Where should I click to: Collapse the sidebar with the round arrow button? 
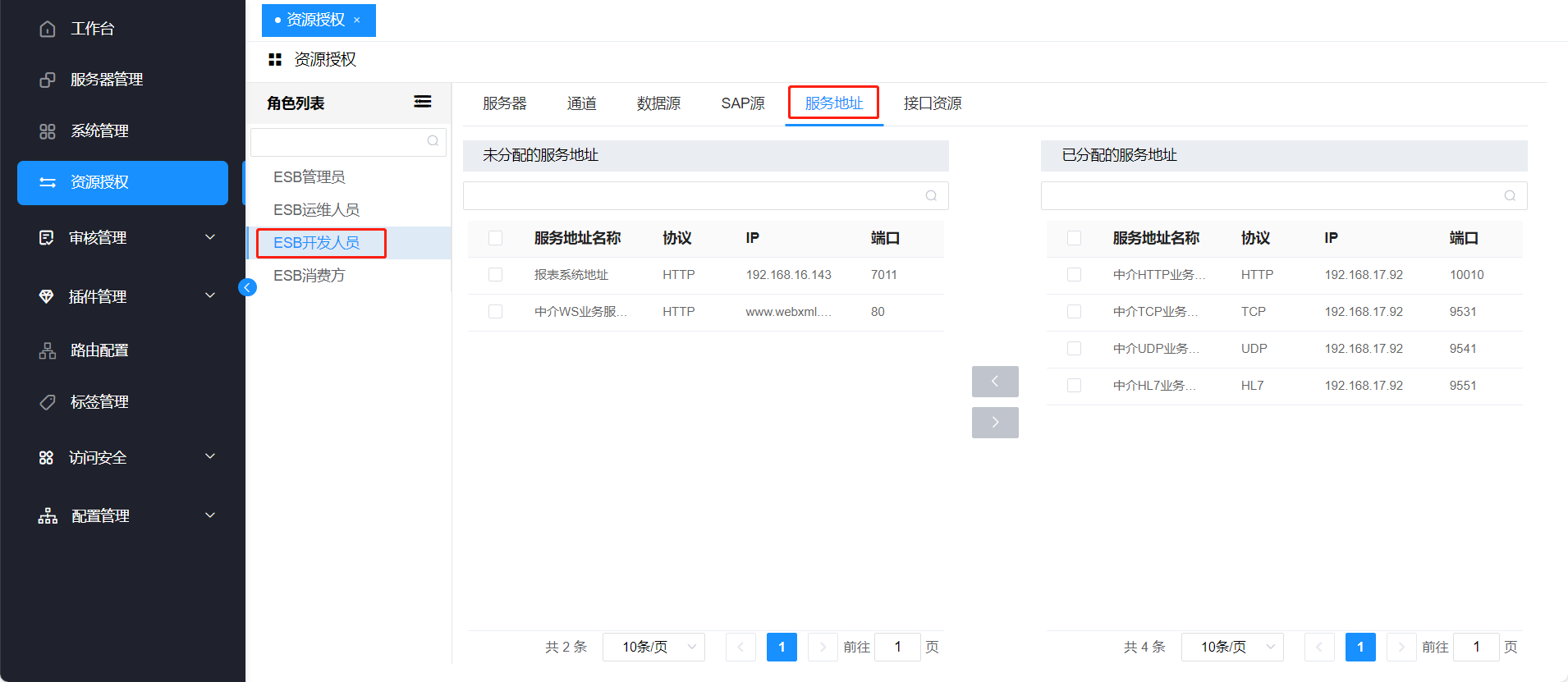247,287
